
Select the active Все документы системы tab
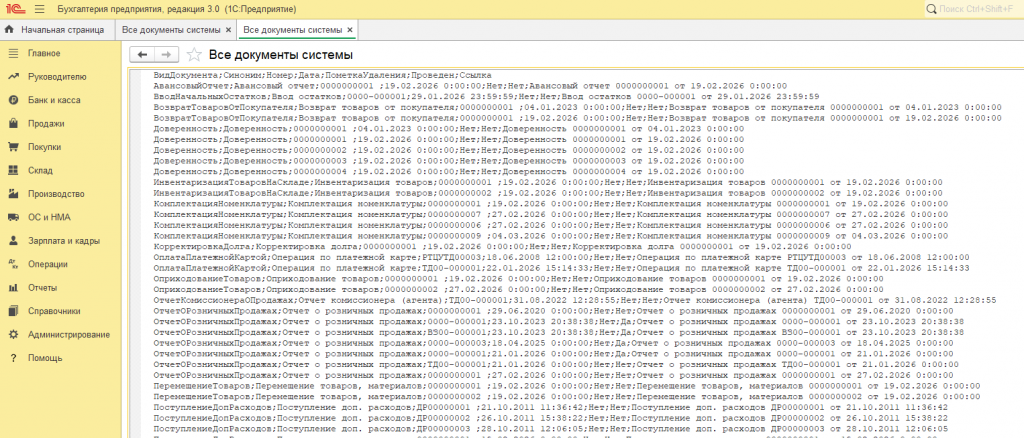click(x=293, y=30)
